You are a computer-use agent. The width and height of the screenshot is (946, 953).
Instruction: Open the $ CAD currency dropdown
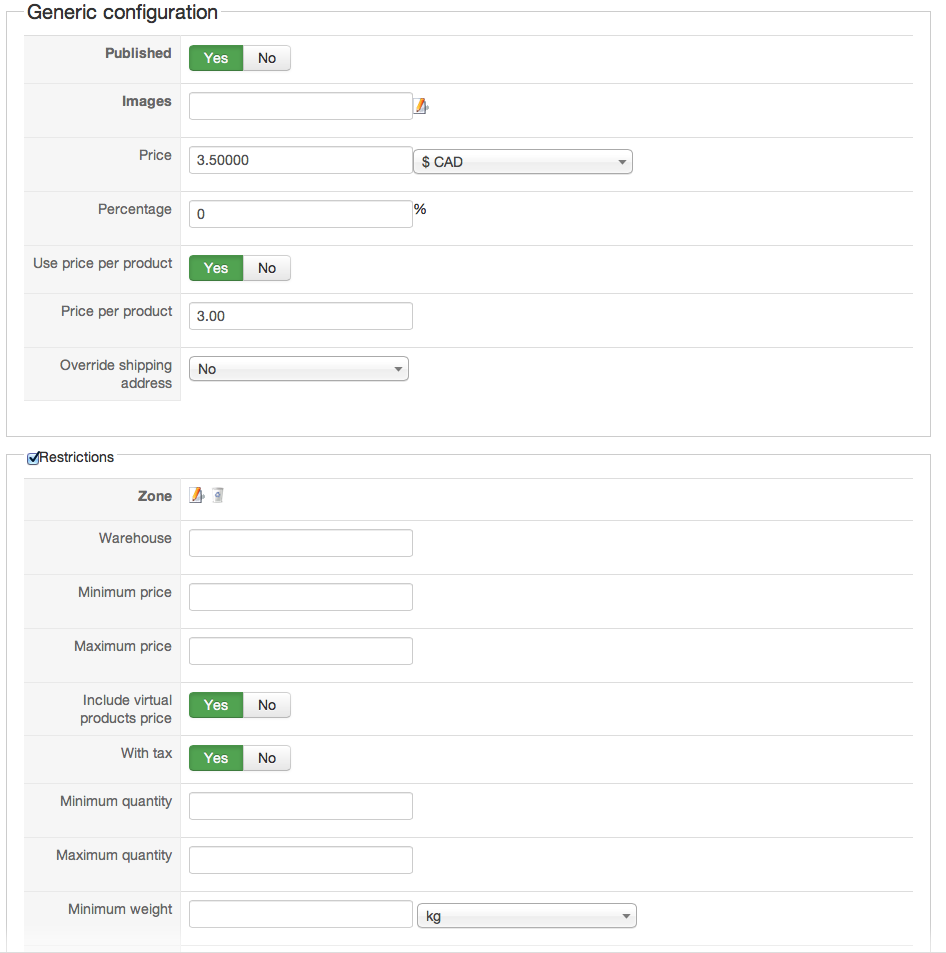click(x=523, y=162)
